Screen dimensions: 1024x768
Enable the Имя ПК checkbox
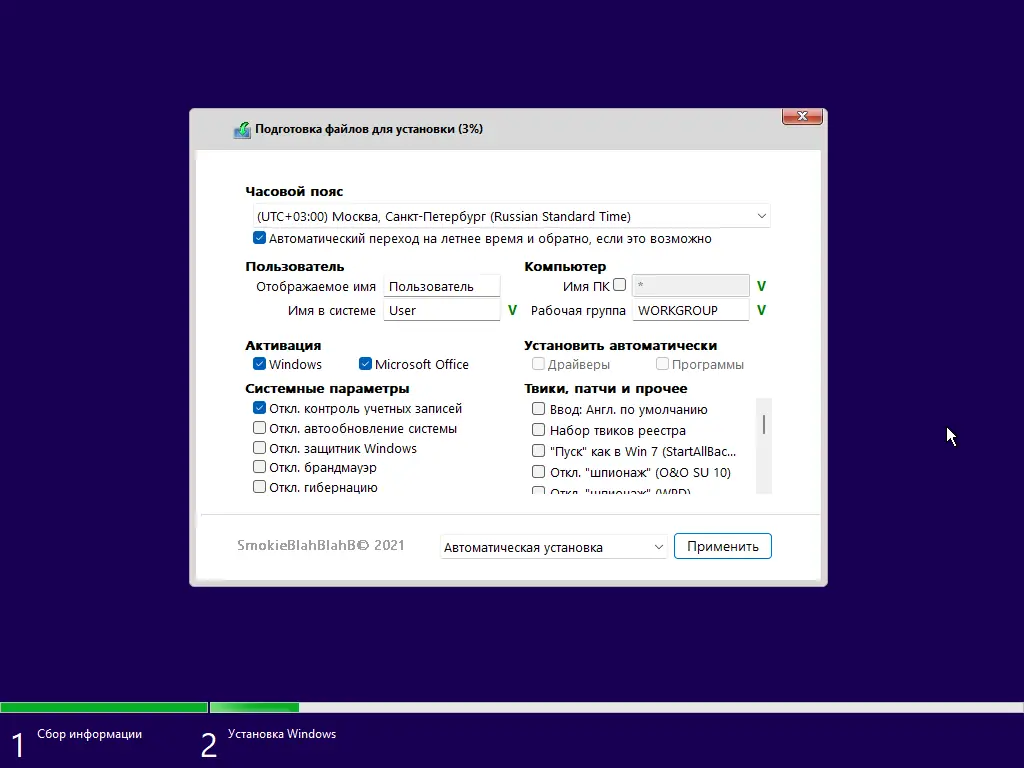pyautogui.click(x=621, y=286)
